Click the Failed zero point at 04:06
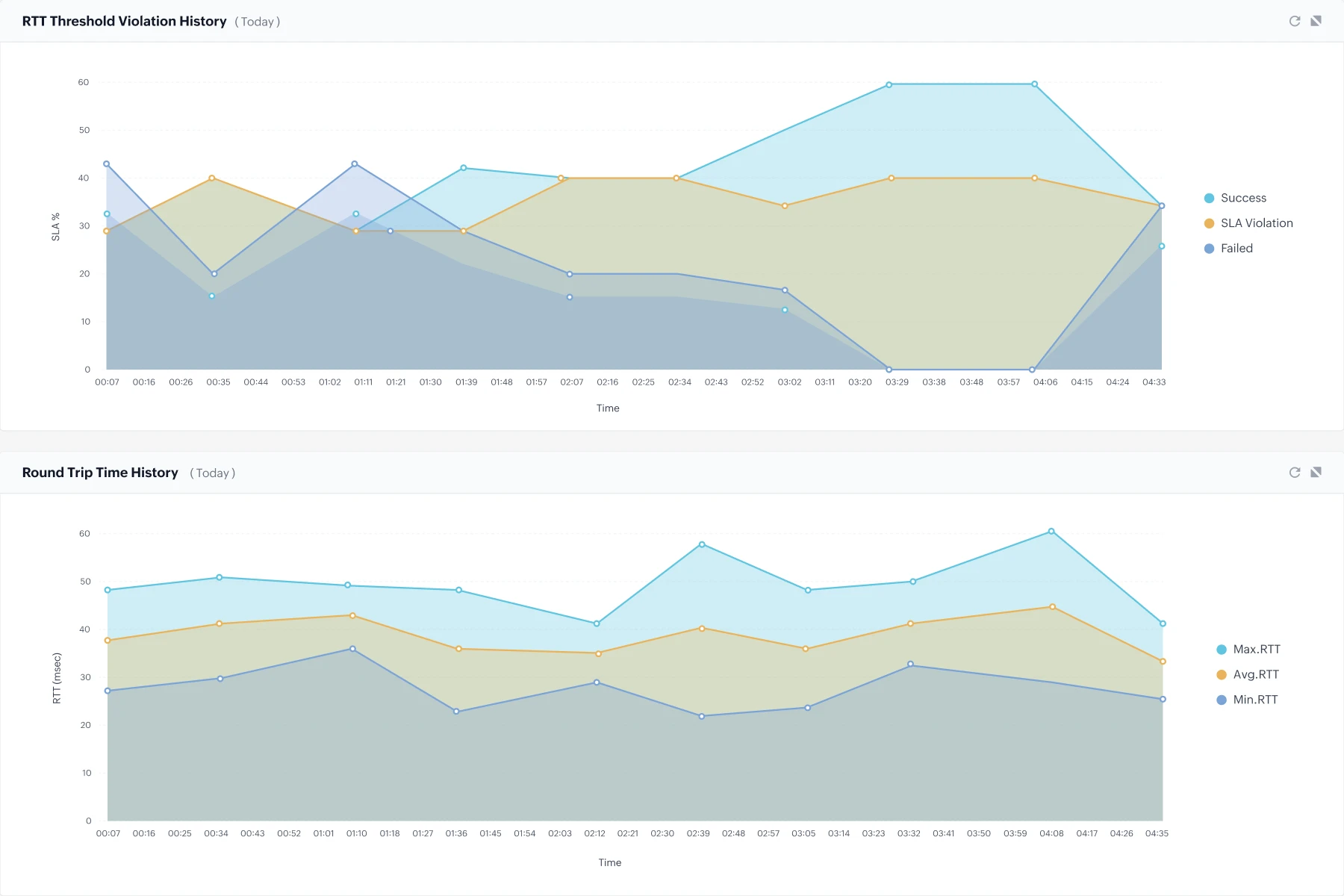 [1032, 370]
